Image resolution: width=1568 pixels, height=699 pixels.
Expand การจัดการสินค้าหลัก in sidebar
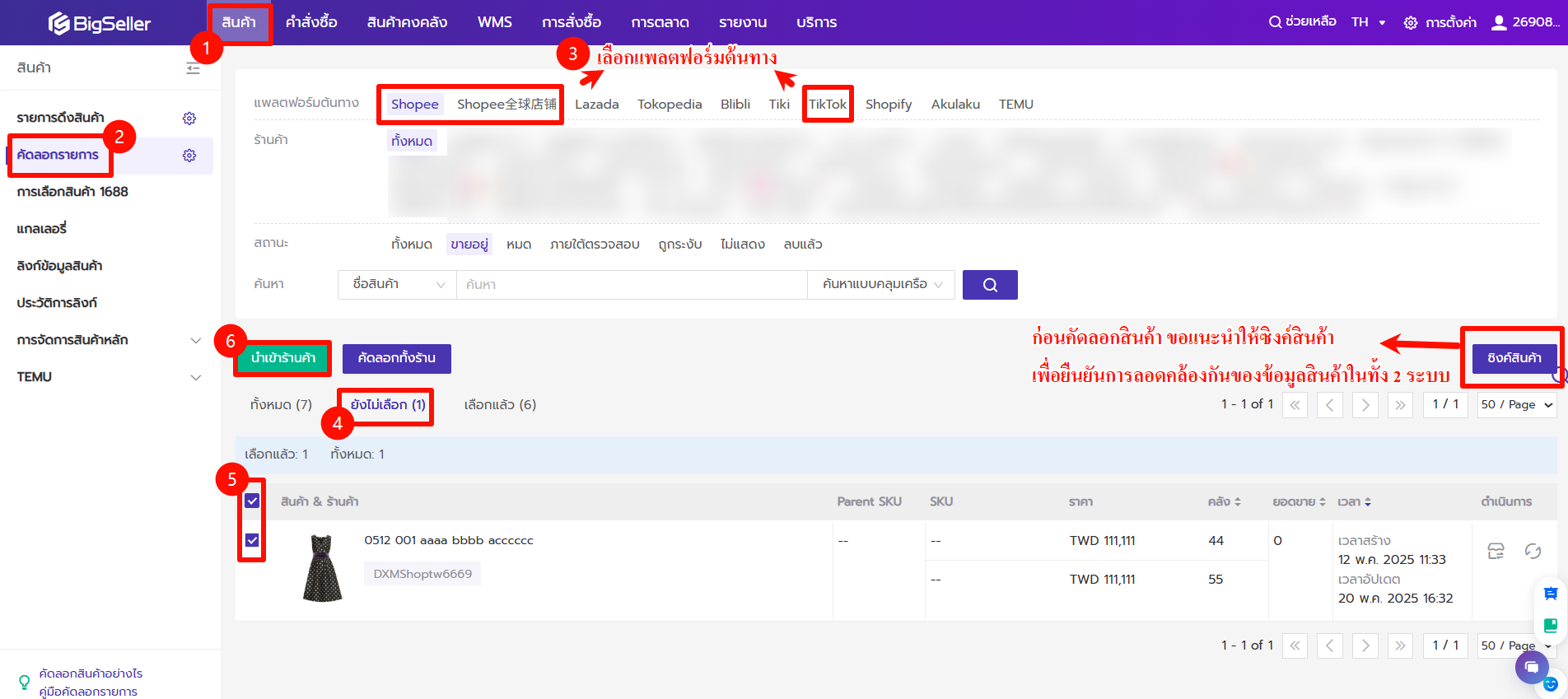195,340
